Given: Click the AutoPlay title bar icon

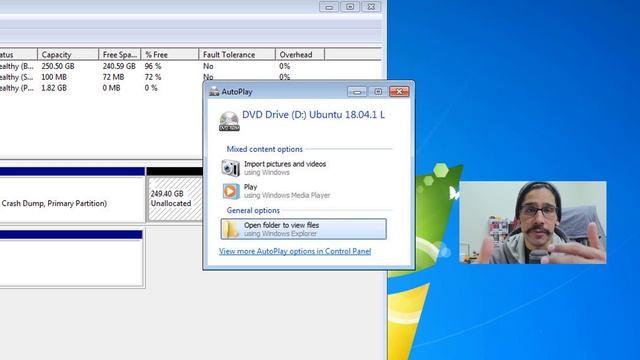Looking at the screenshot, I should click(x=214, y=91).
